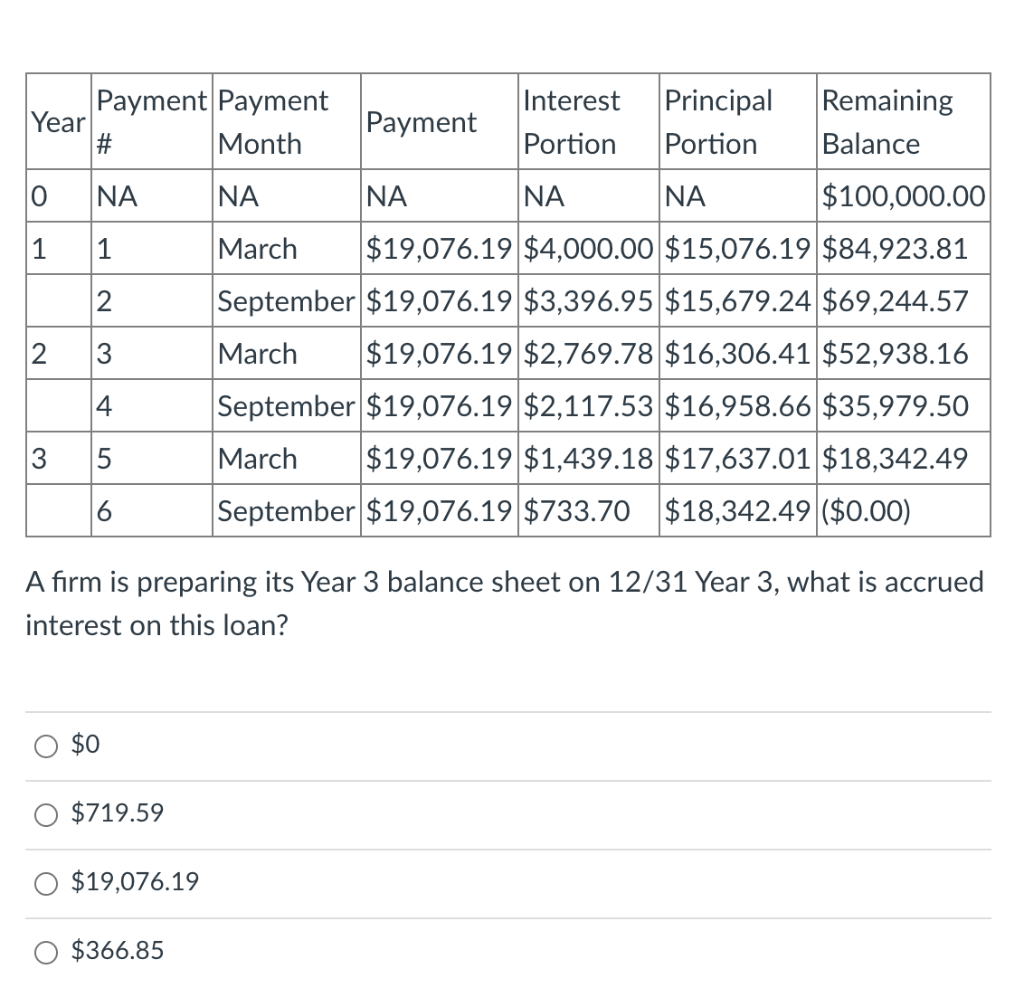Click the Payment # column header
This screenshot has width=1024, height=988.
click(x=150, y=121)
